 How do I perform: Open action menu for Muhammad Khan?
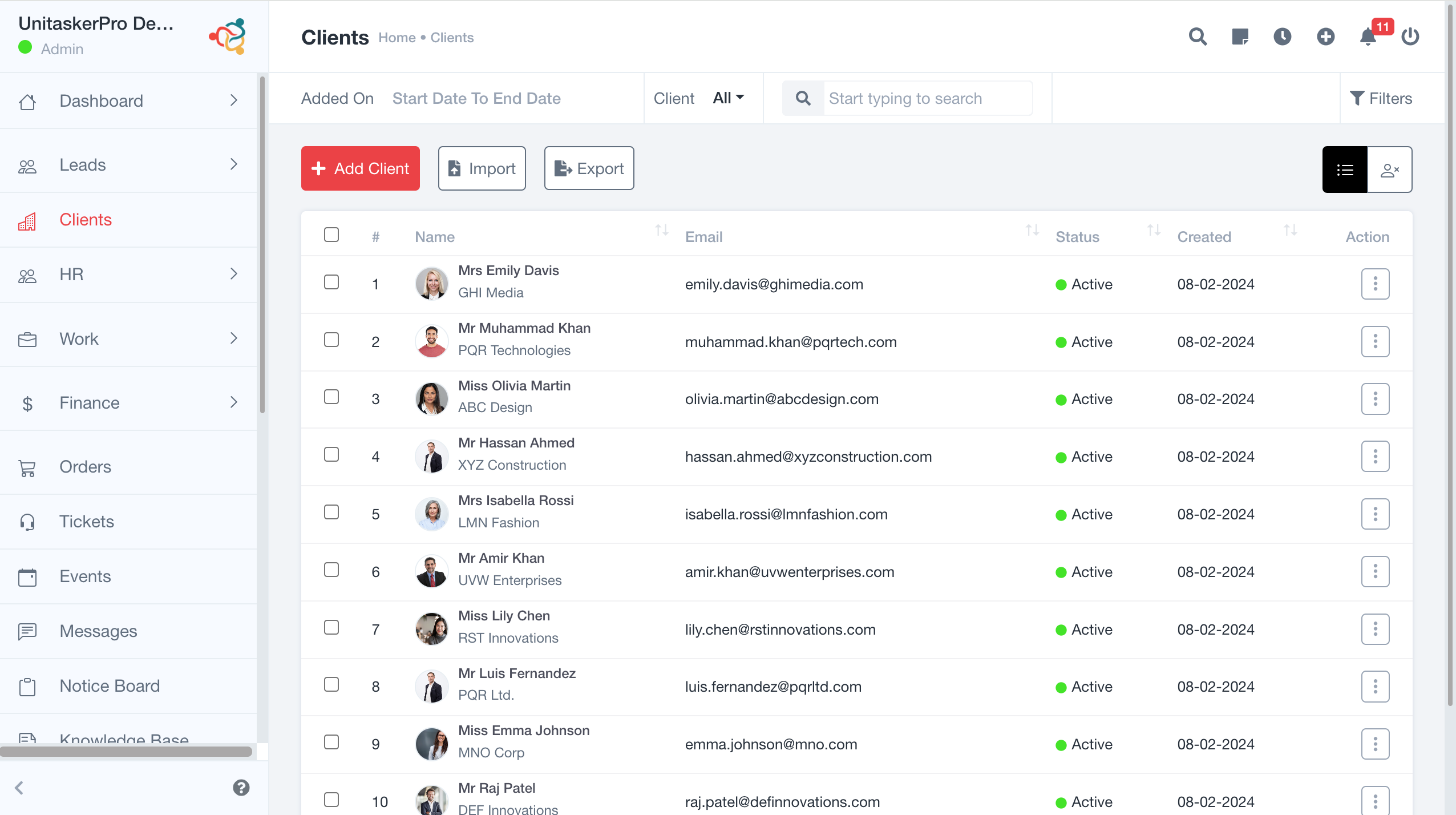[x=1375, y=341]
